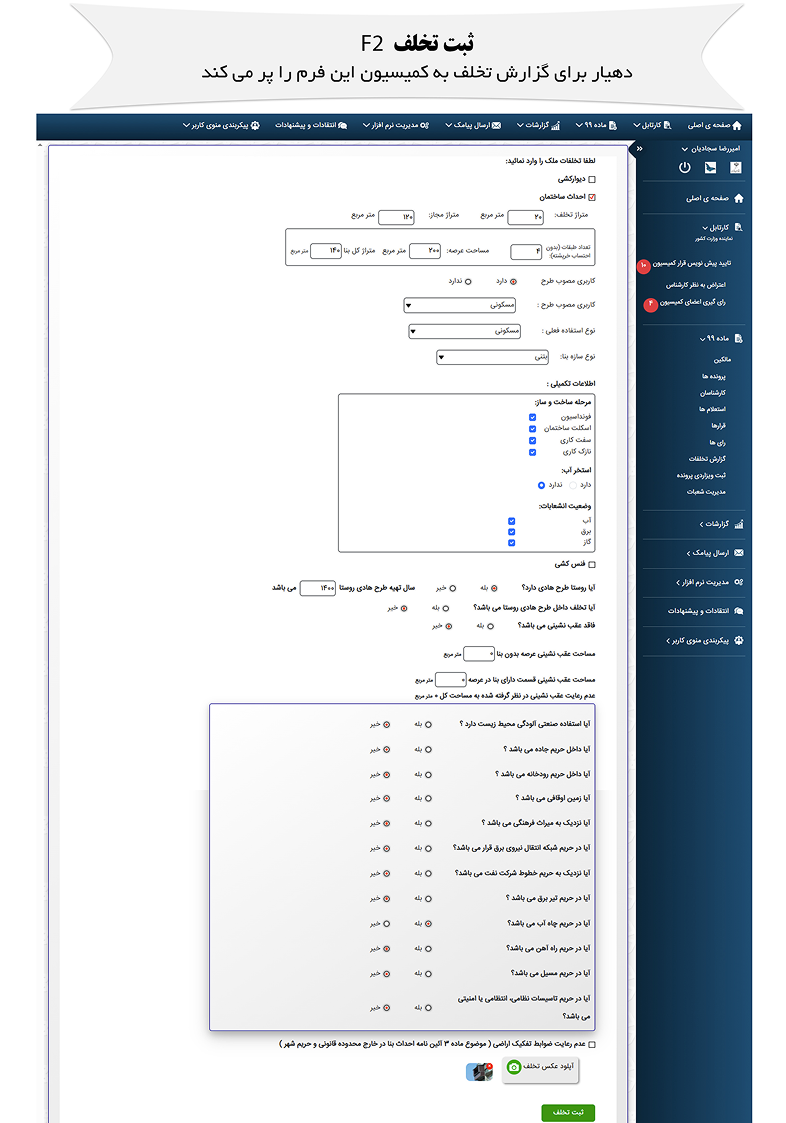Image resolution: width=786 pixels, height=1123 pixels.
Task: Click the متراژ تخلف input field
Action: [x=525, y=217]
